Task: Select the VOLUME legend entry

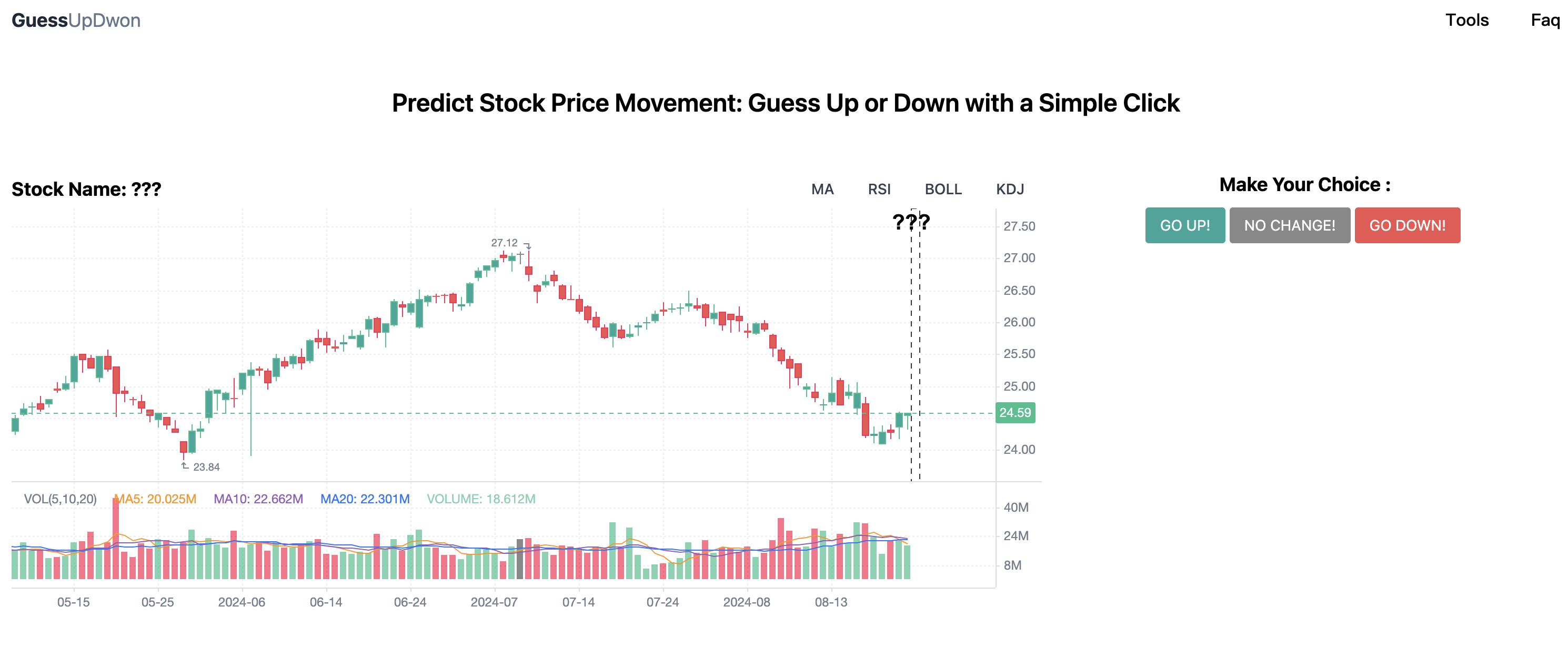Action: pos(481,498)
